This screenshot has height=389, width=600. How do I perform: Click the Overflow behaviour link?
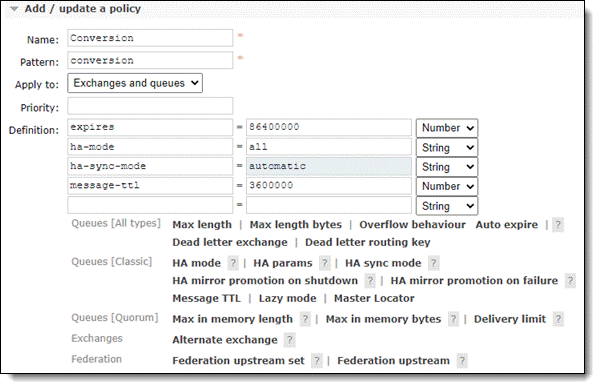click(x=412, y=225)
